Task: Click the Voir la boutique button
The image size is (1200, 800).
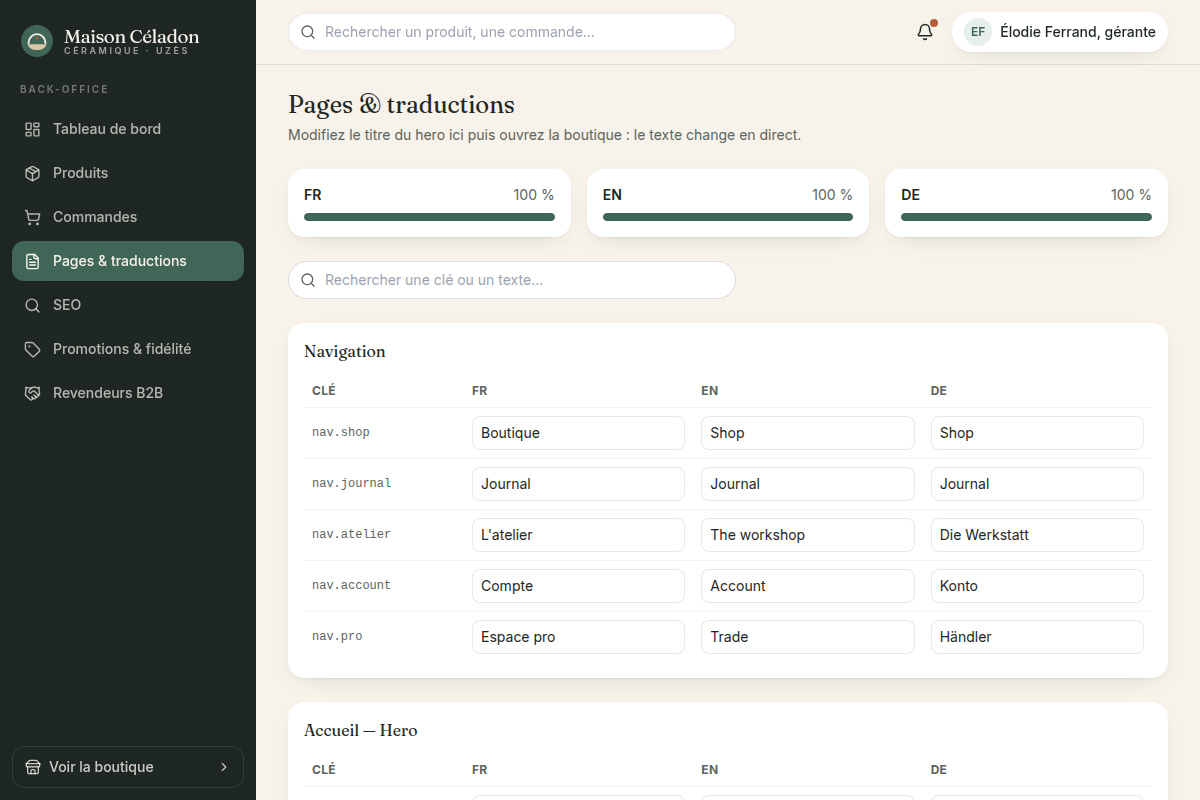Action: click(x=128, y=767)
